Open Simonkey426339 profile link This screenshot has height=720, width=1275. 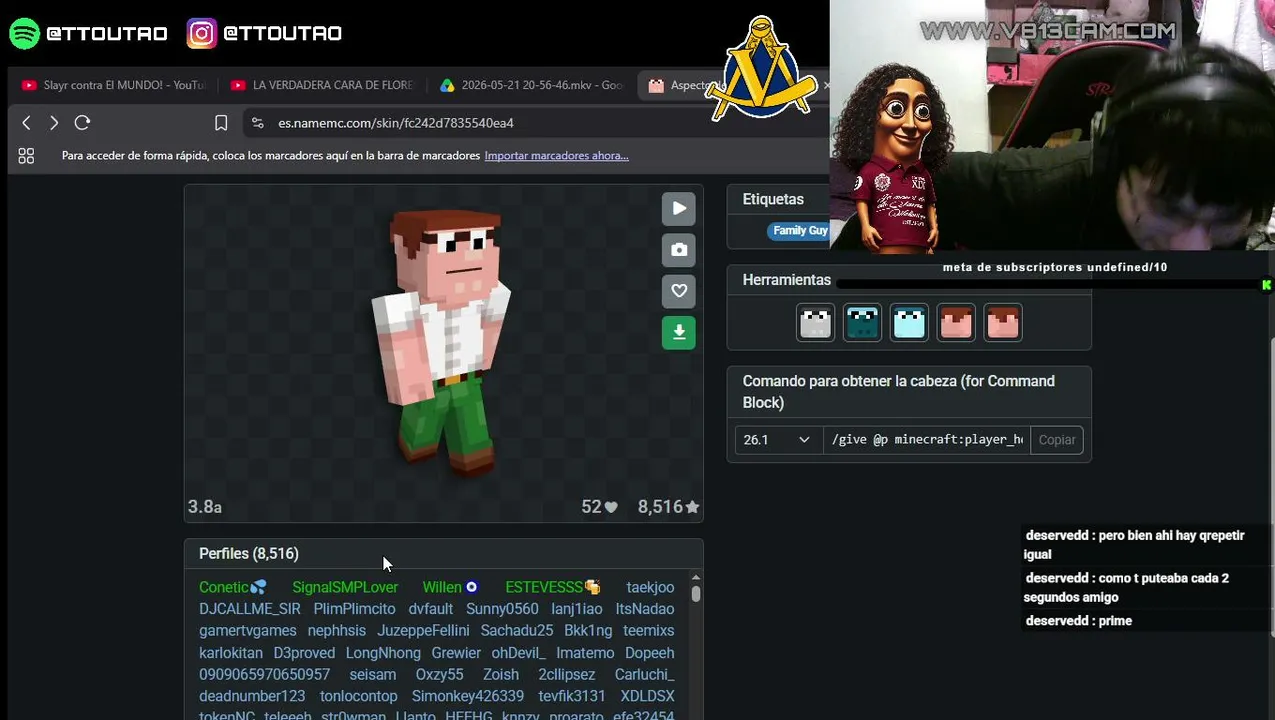click(x=468, y=696)
